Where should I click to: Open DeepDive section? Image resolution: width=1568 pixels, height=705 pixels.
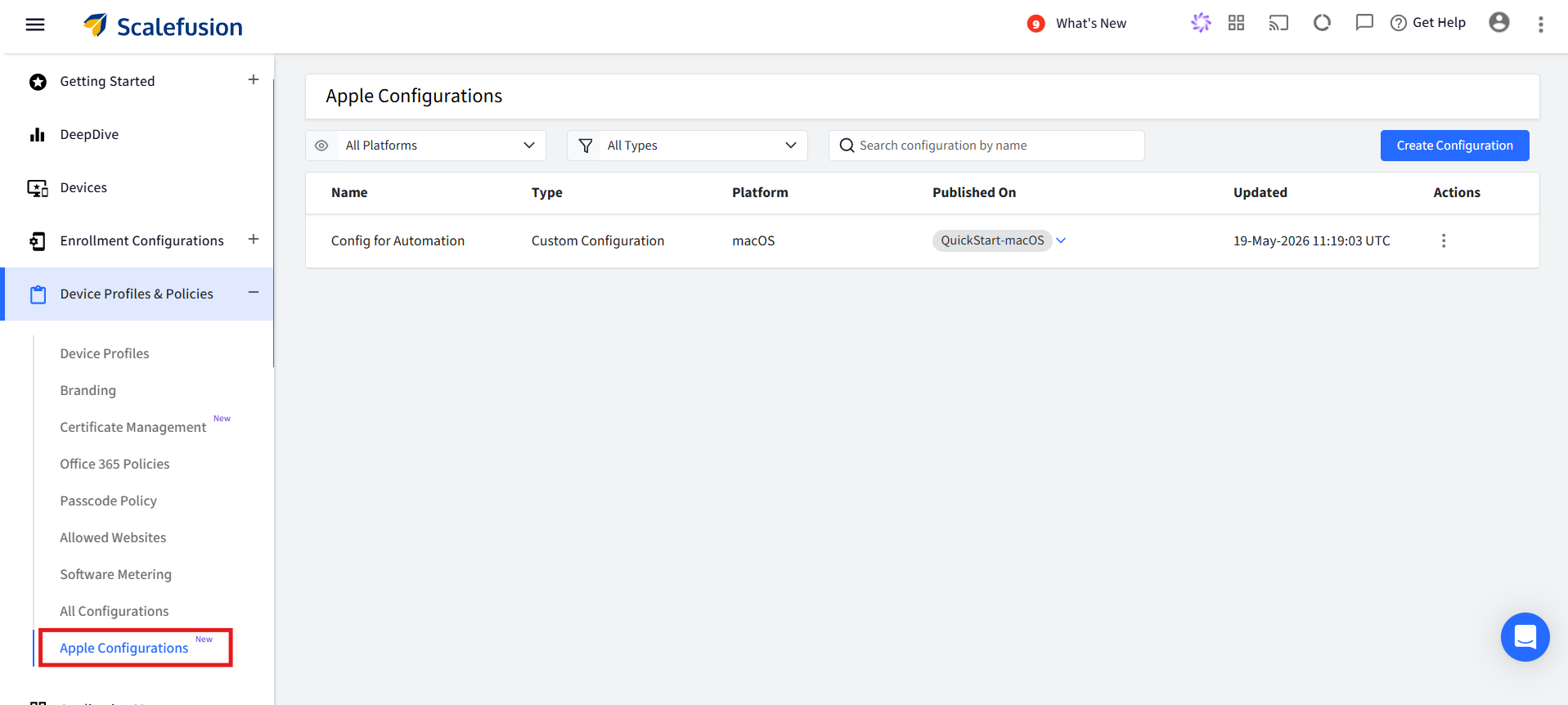89,134
